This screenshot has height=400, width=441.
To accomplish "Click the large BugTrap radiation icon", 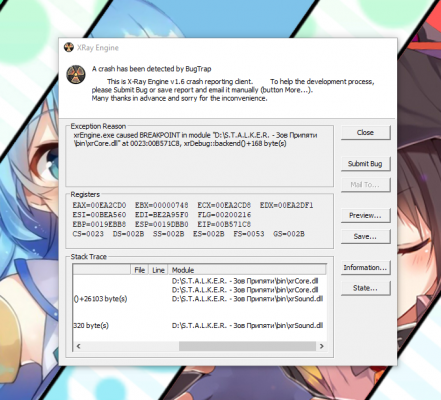I will (x=76, y=74).
